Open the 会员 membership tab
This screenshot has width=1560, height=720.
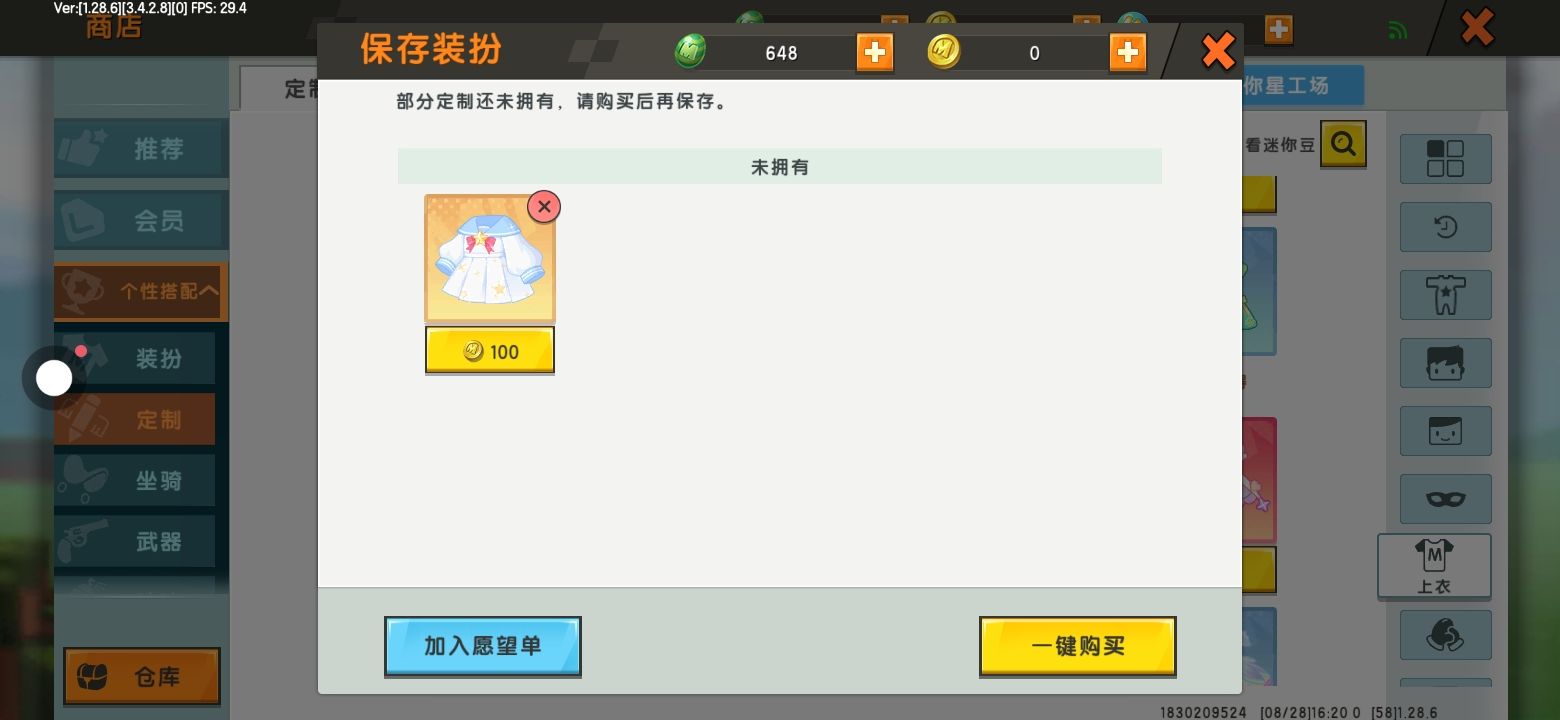click(x=141, y=221)
